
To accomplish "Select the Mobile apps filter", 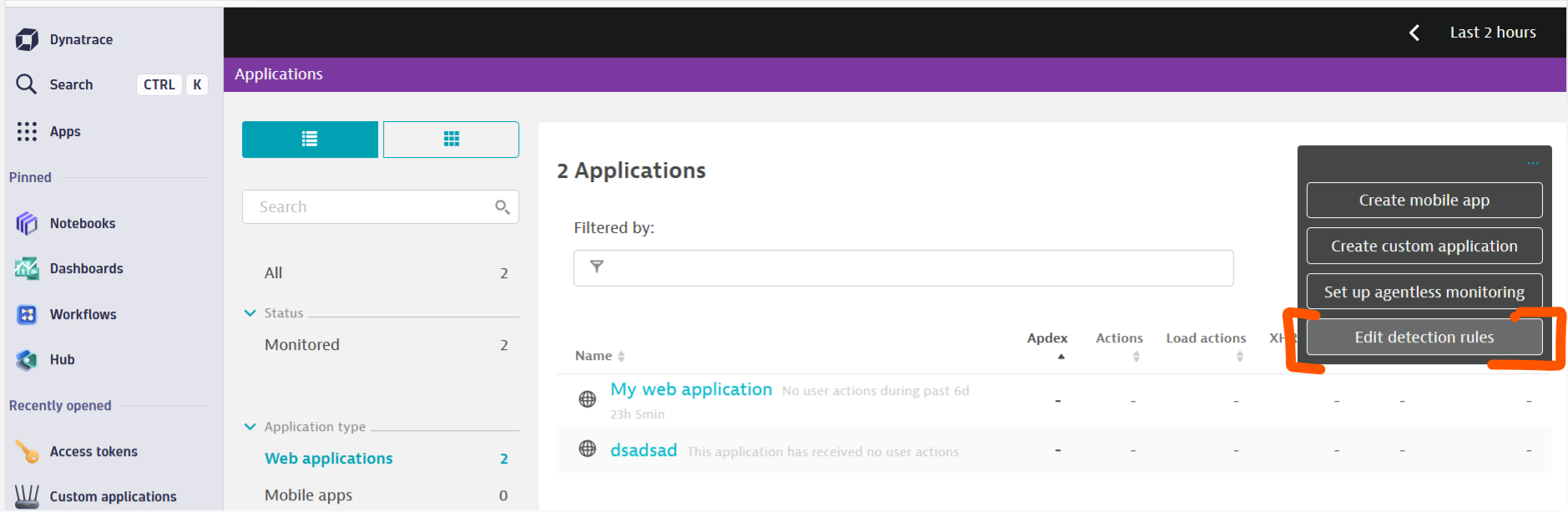I will pos(308,495).
